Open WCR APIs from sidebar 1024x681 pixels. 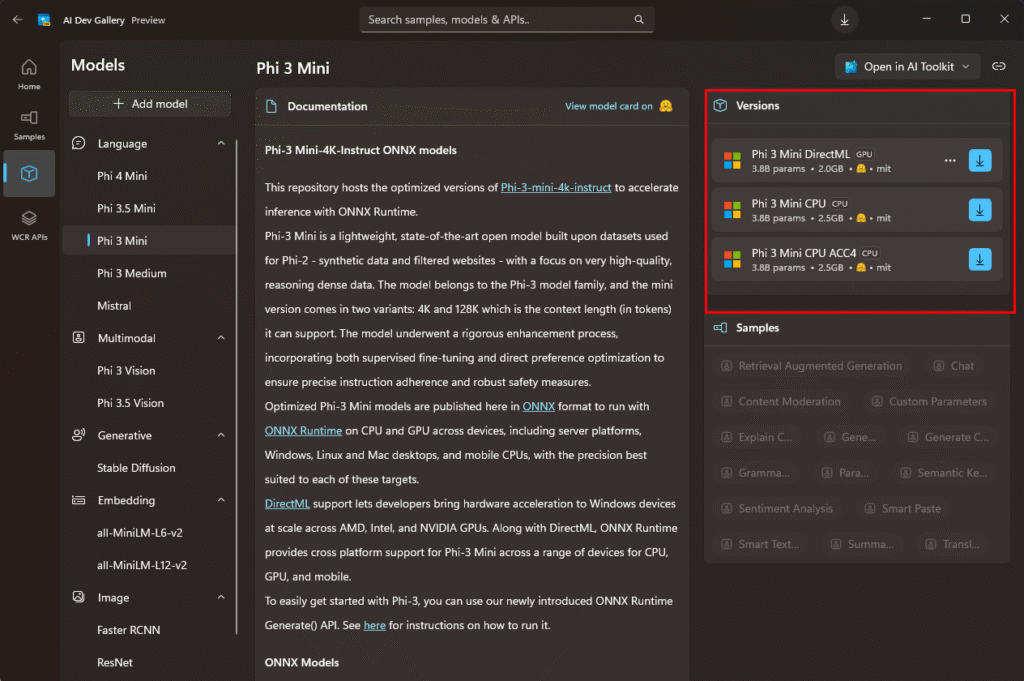tap(29, 224)
